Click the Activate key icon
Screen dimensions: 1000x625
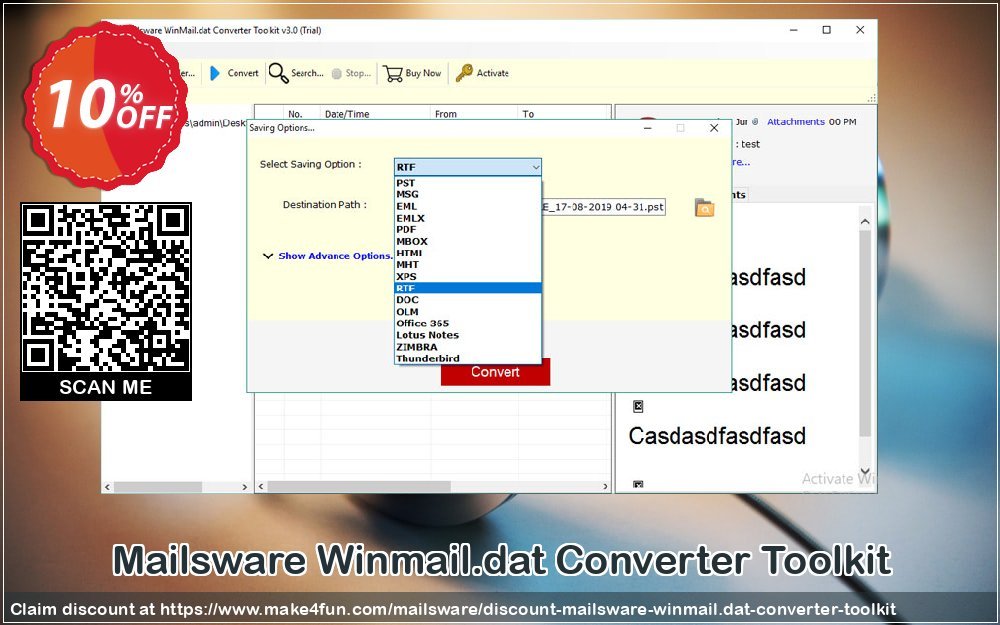pyautogui.click(x=464, y=73)
